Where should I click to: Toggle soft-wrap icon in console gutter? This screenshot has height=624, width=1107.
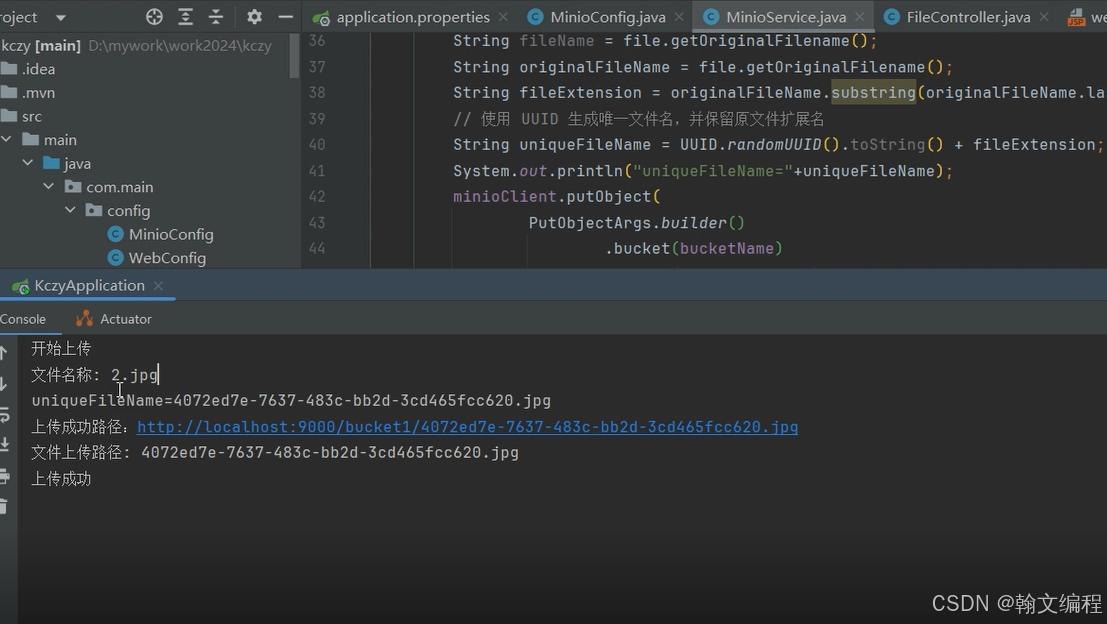(x=4, y=415)
